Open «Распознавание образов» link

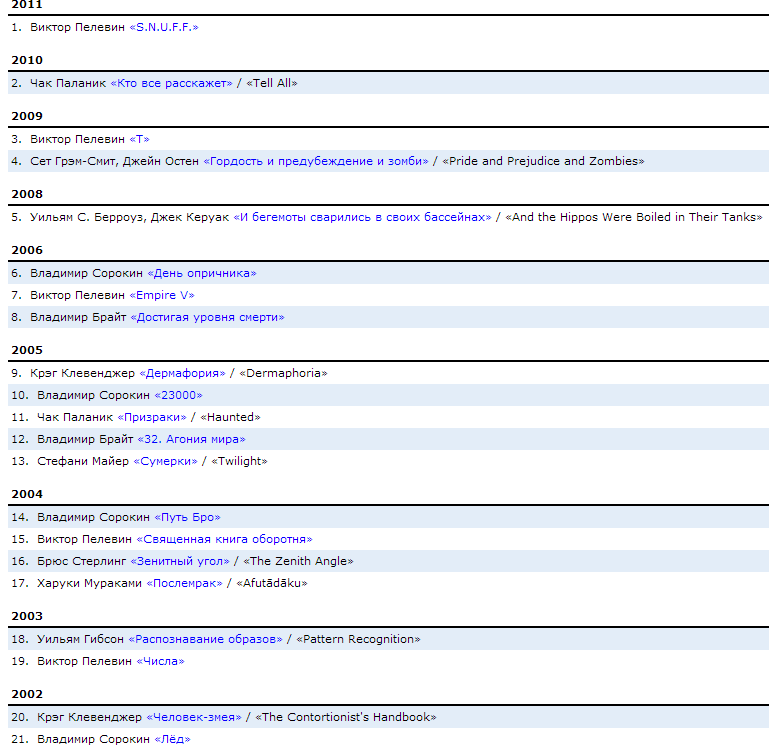click(205, 640)
